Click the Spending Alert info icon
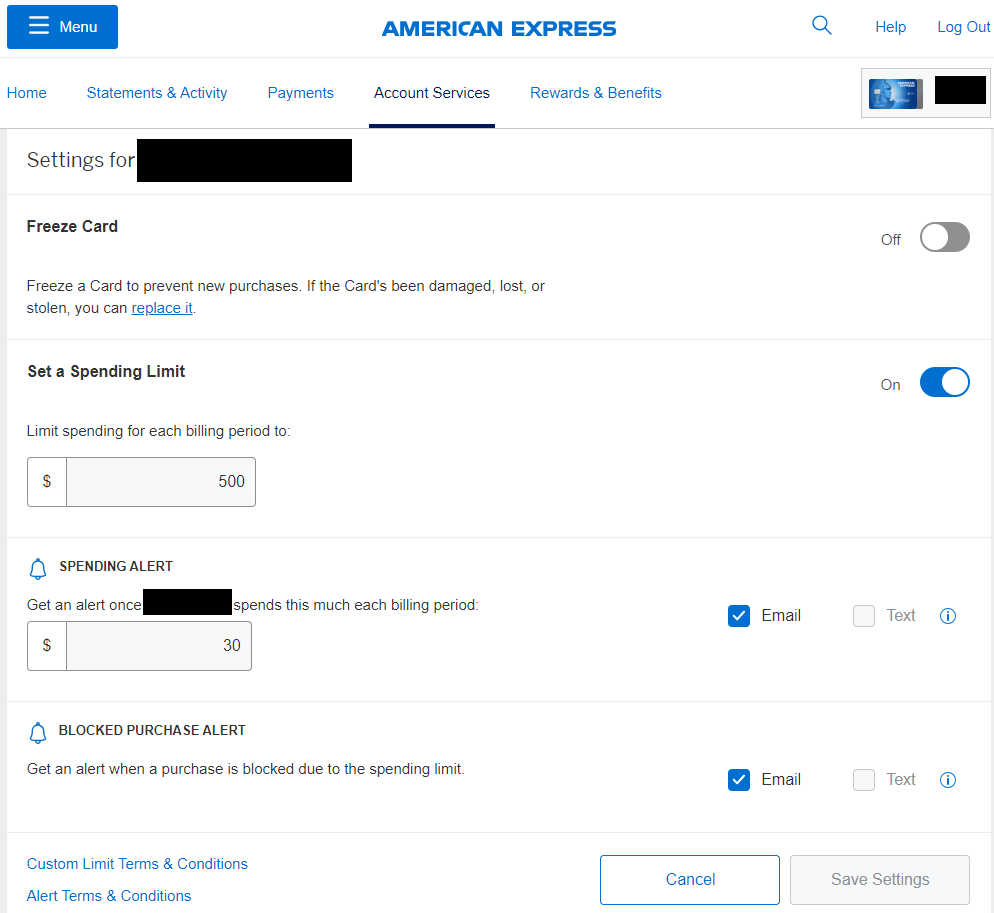994x913 pixels. pos(948,616)
